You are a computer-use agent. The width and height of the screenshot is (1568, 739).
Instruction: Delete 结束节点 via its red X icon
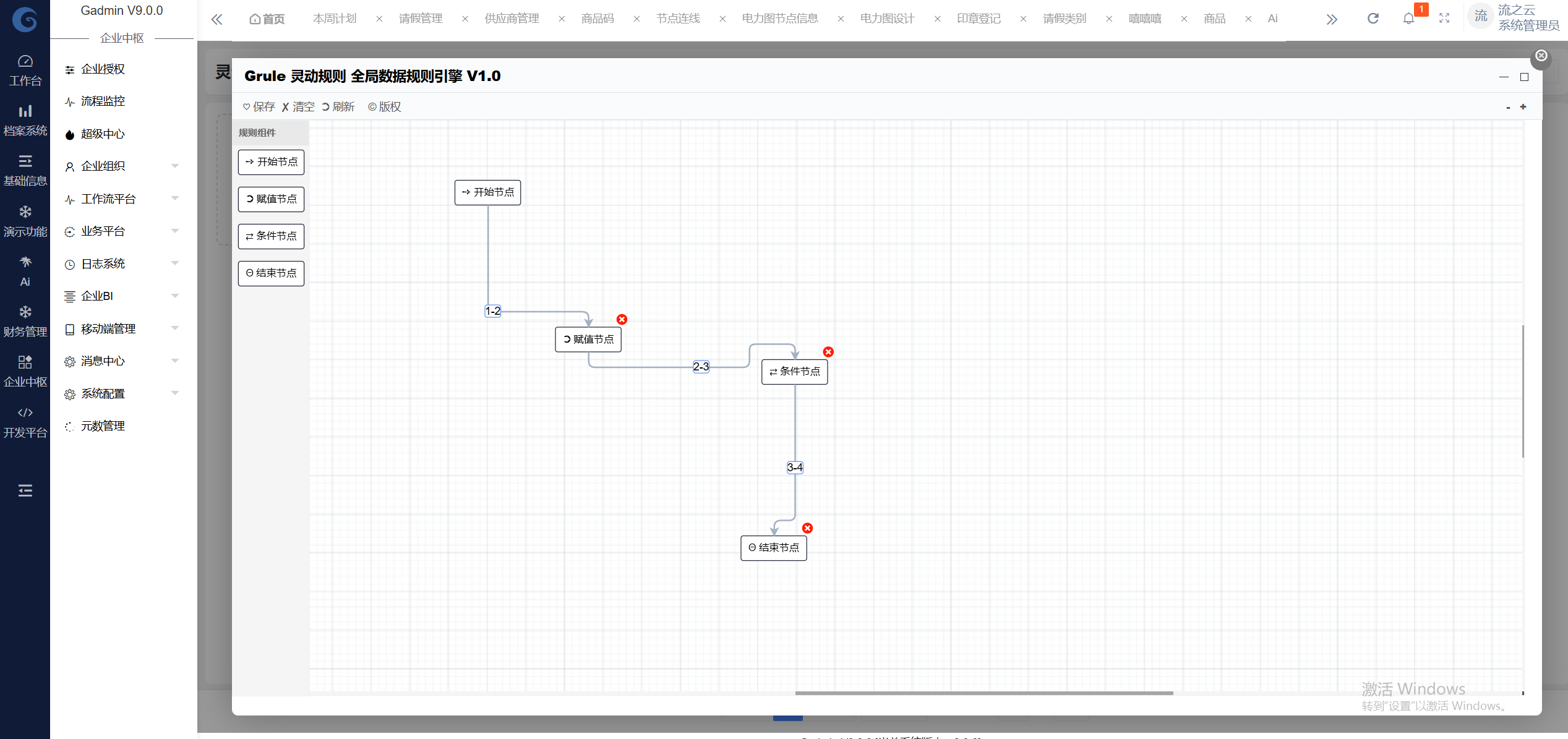[x=807, y=528]
